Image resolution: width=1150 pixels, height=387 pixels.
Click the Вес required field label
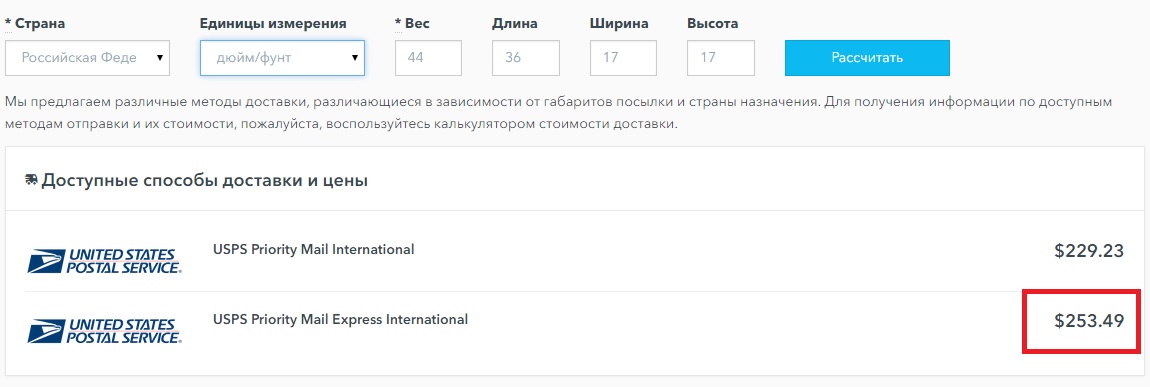click(412, 23)
